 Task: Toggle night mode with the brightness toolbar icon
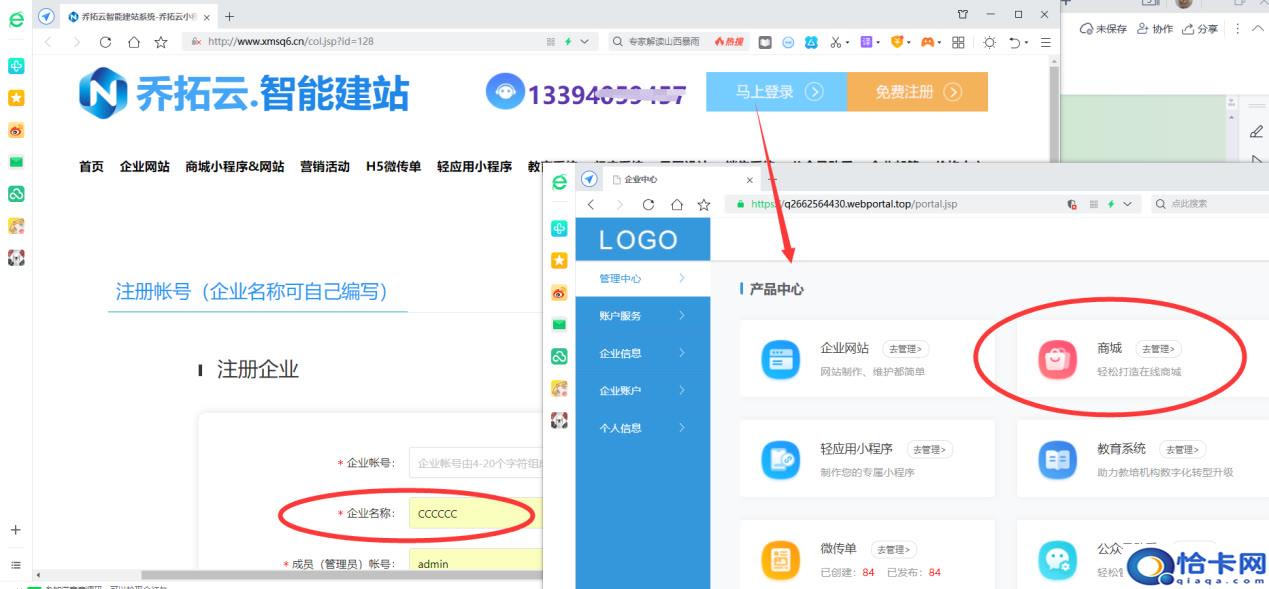pyautogui.click(x=990, y=42)
